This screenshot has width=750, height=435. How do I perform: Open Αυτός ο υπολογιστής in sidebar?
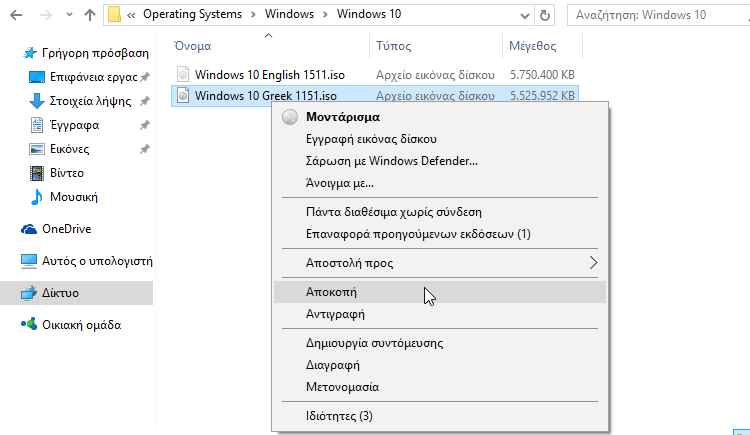click(97, 261)
